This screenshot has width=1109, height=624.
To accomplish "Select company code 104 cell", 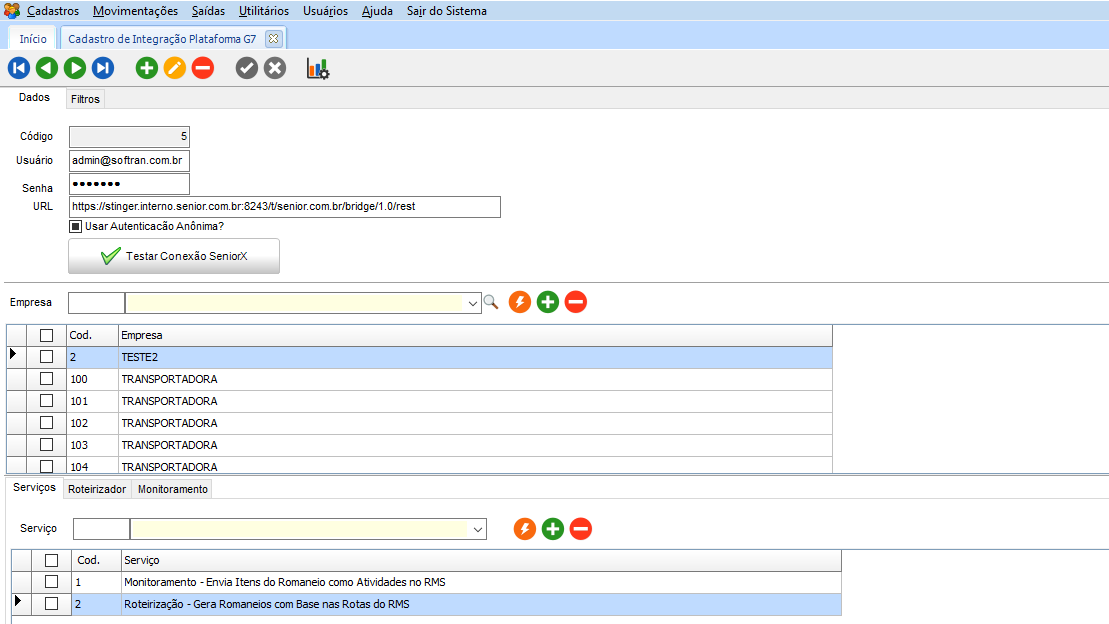I will click(x=93, y=467).
